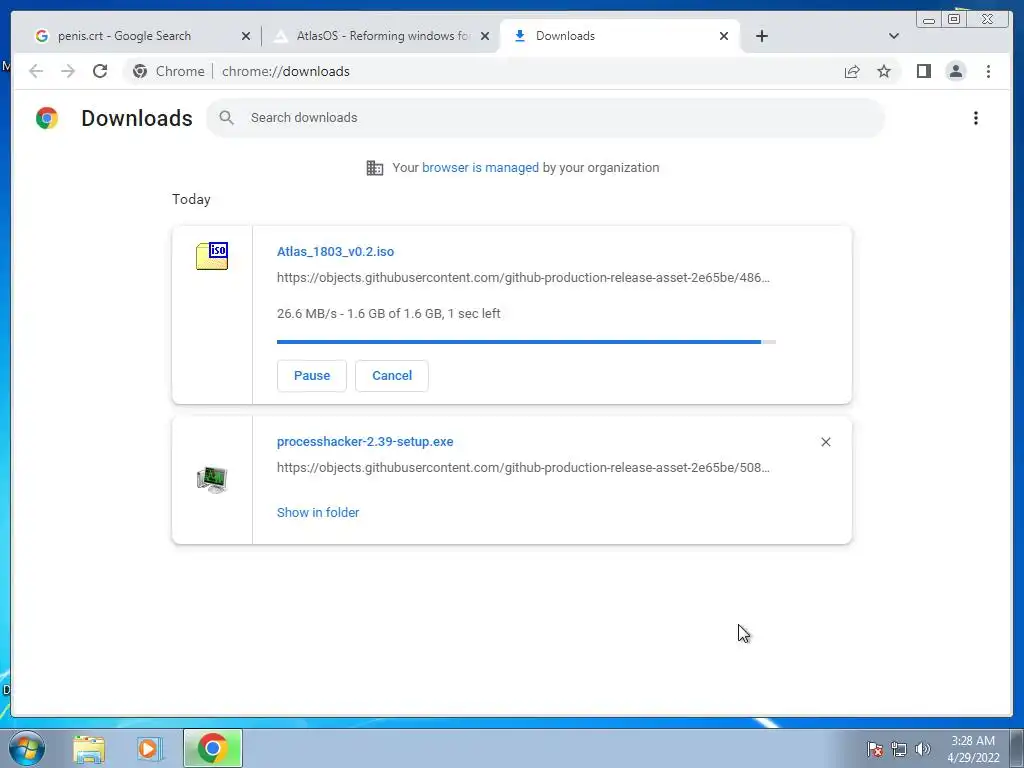Click the managed organization building icon
The width and height of the screenshot is (1024, 768).
(x=375, y=168)
